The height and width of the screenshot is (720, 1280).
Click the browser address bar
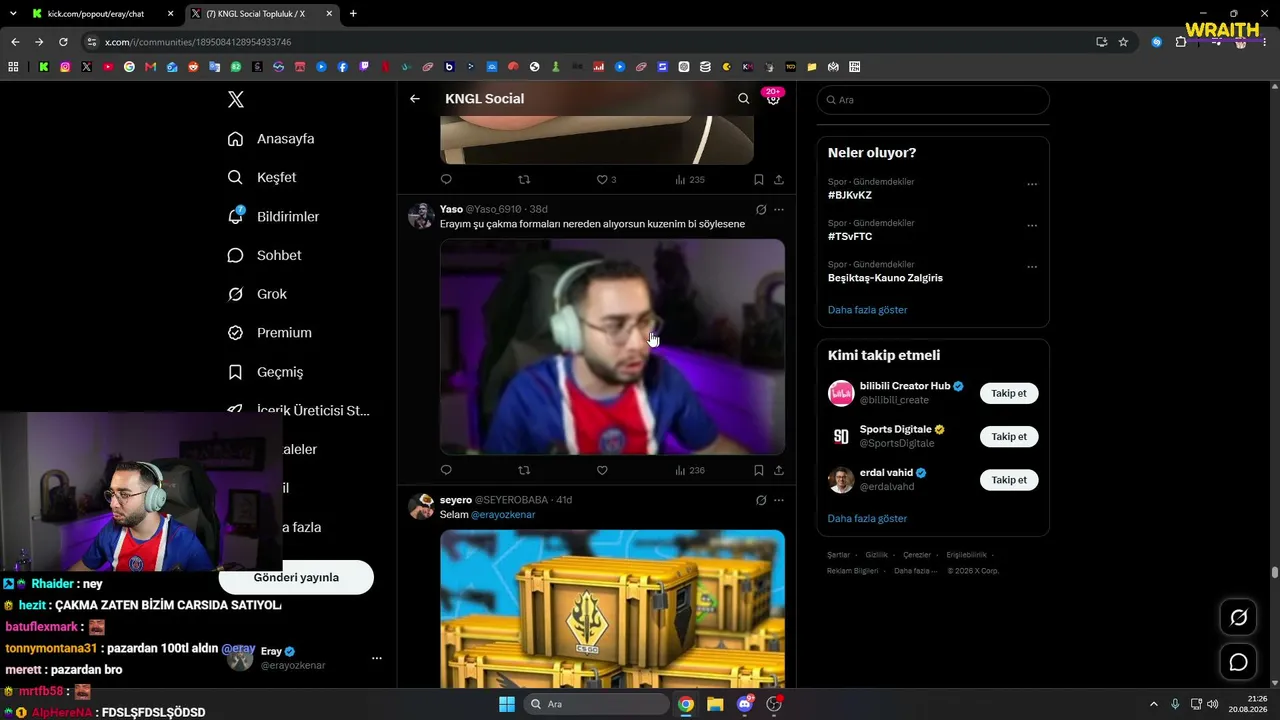[x=590, y=42]
